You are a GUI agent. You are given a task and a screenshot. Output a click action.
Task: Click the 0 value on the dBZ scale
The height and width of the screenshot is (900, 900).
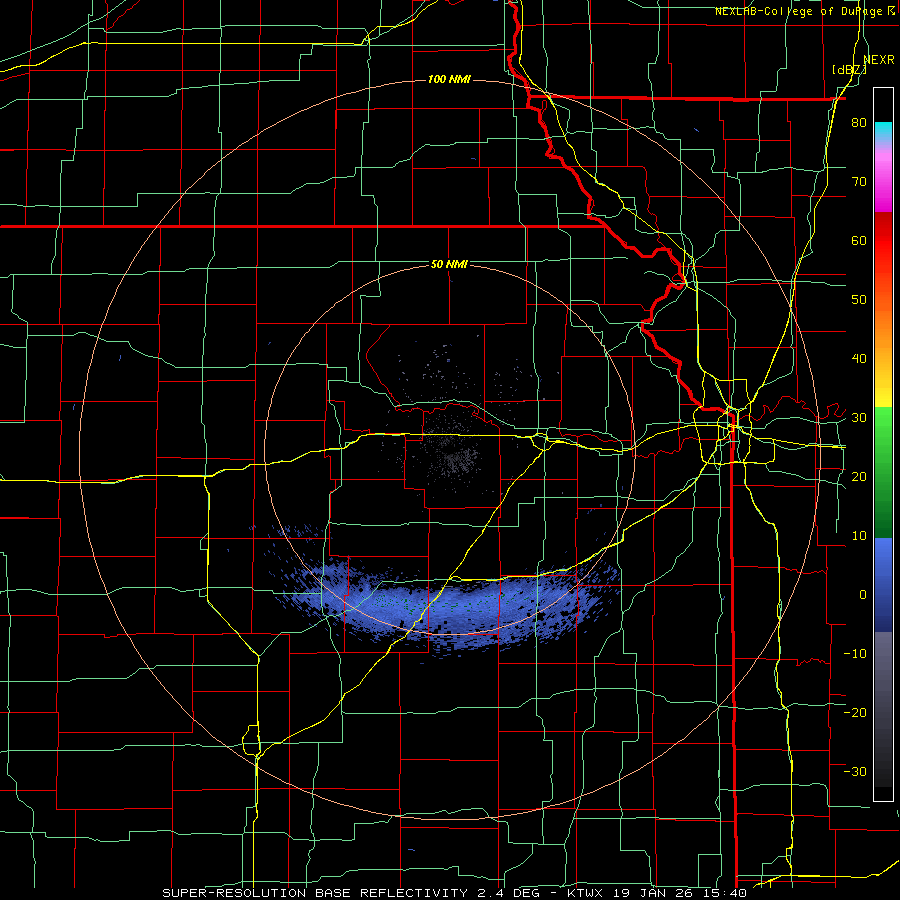point(863,595)
